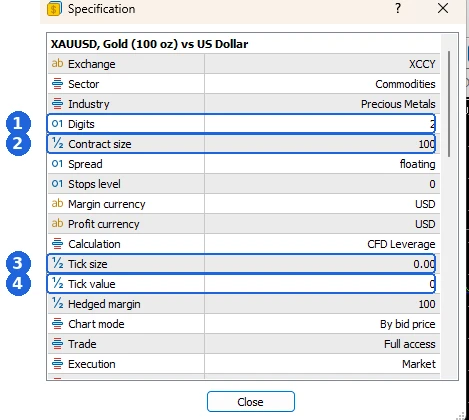Click the Market execution value
The width and height of the screenshot is (469, 420).
point(419,364)
